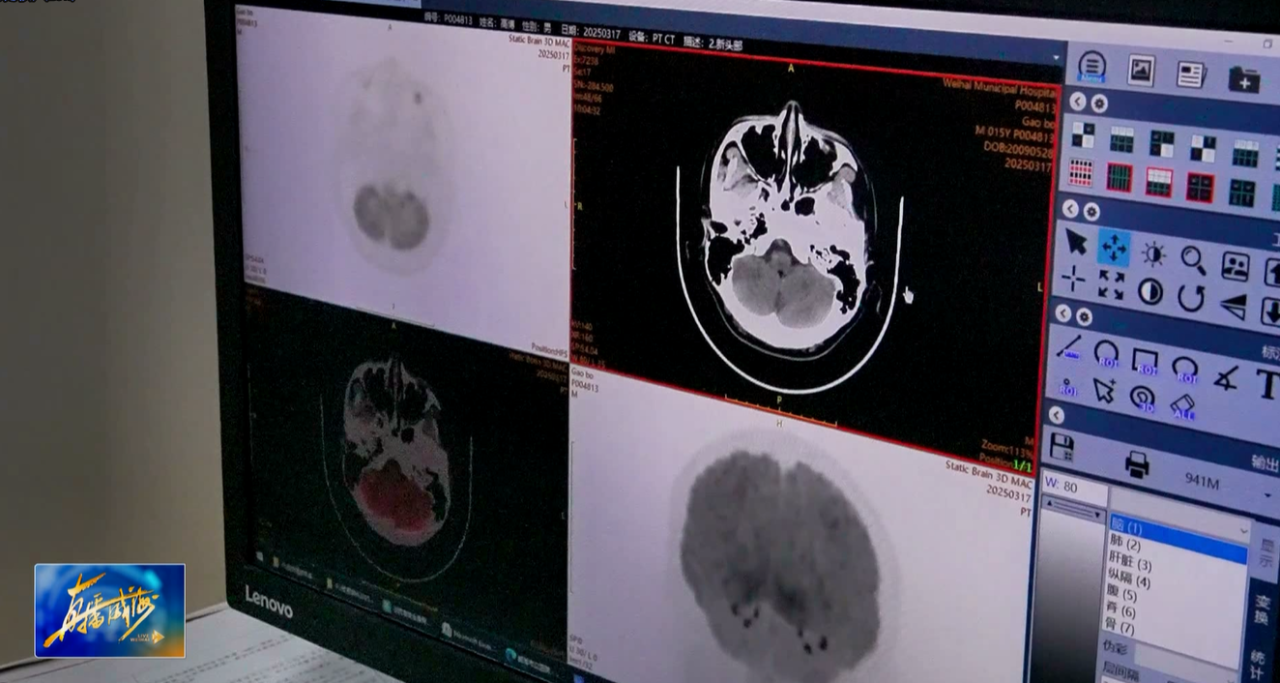Click the flip mirror triangle icon
Viewport: 1280px width, 683px height.
point(1234,306)
